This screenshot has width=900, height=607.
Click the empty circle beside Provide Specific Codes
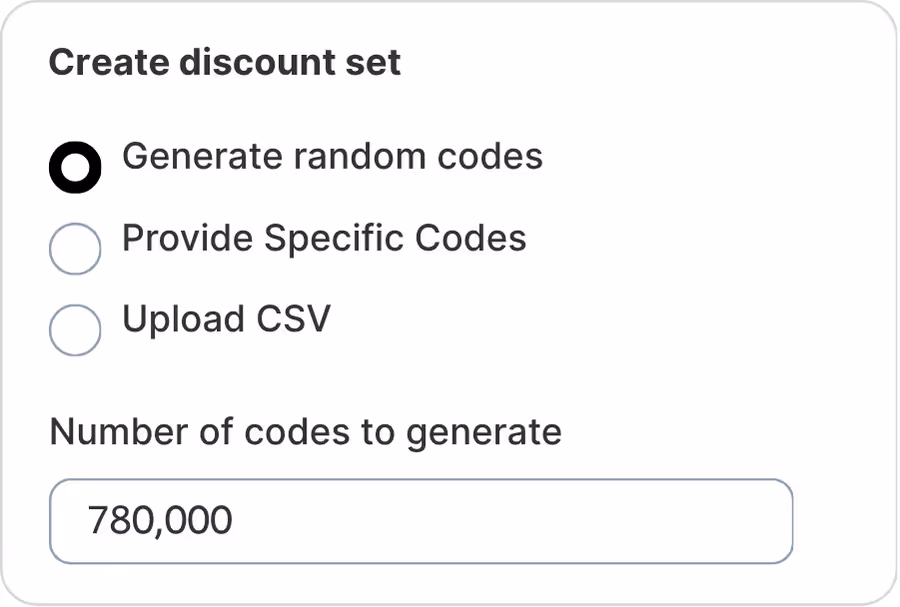click(74, 248)
